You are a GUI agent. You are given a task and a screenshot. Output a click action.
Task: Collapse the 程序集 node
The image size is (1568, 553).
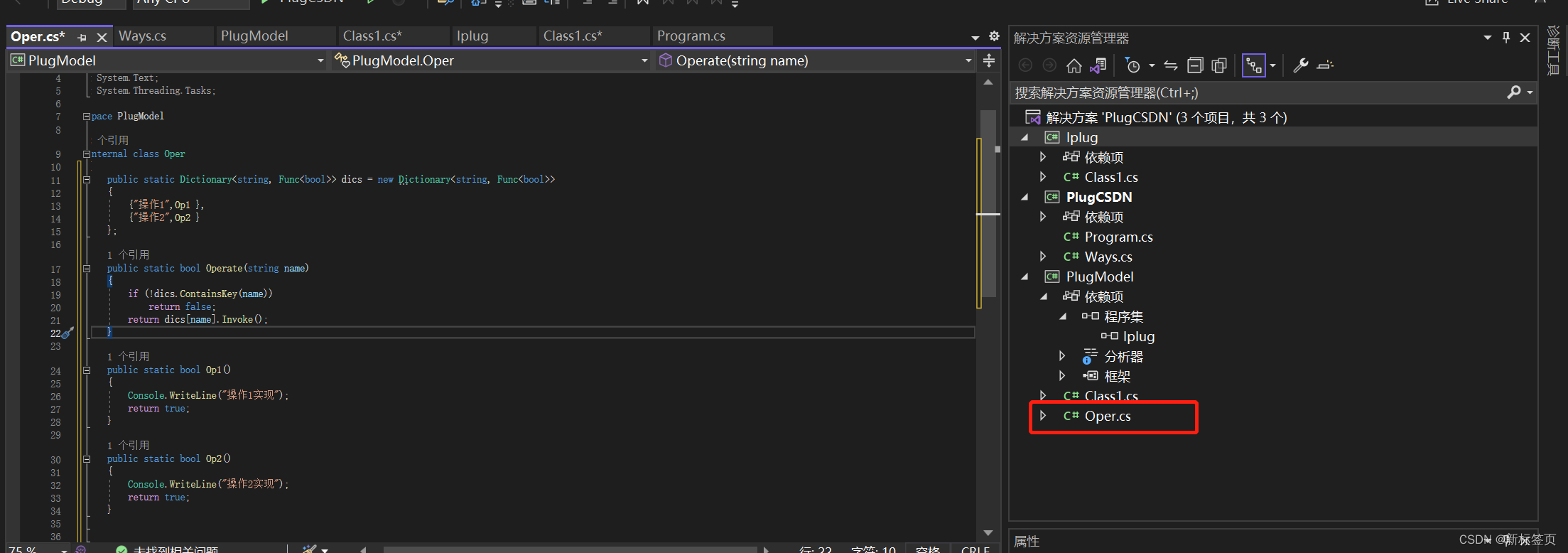(1063, 316)
